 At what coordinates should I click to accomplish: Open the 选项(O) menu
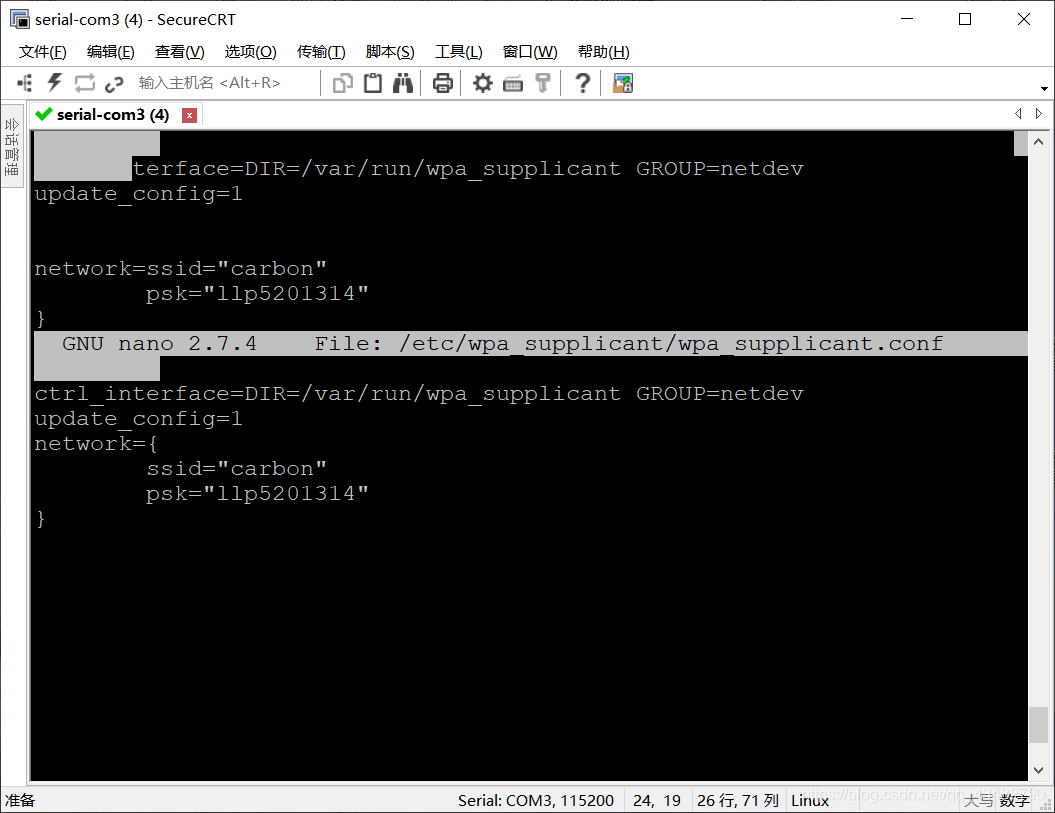[250, 52]
